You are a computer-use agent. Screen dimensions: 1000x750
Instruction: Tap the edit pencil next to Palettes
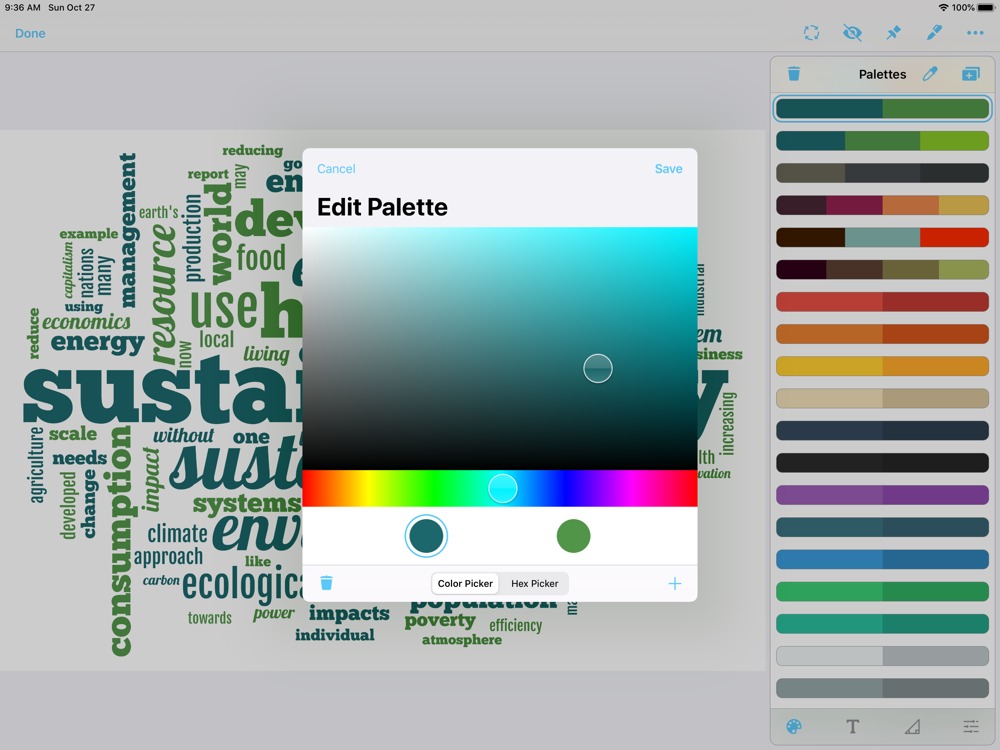click(930, 74)
